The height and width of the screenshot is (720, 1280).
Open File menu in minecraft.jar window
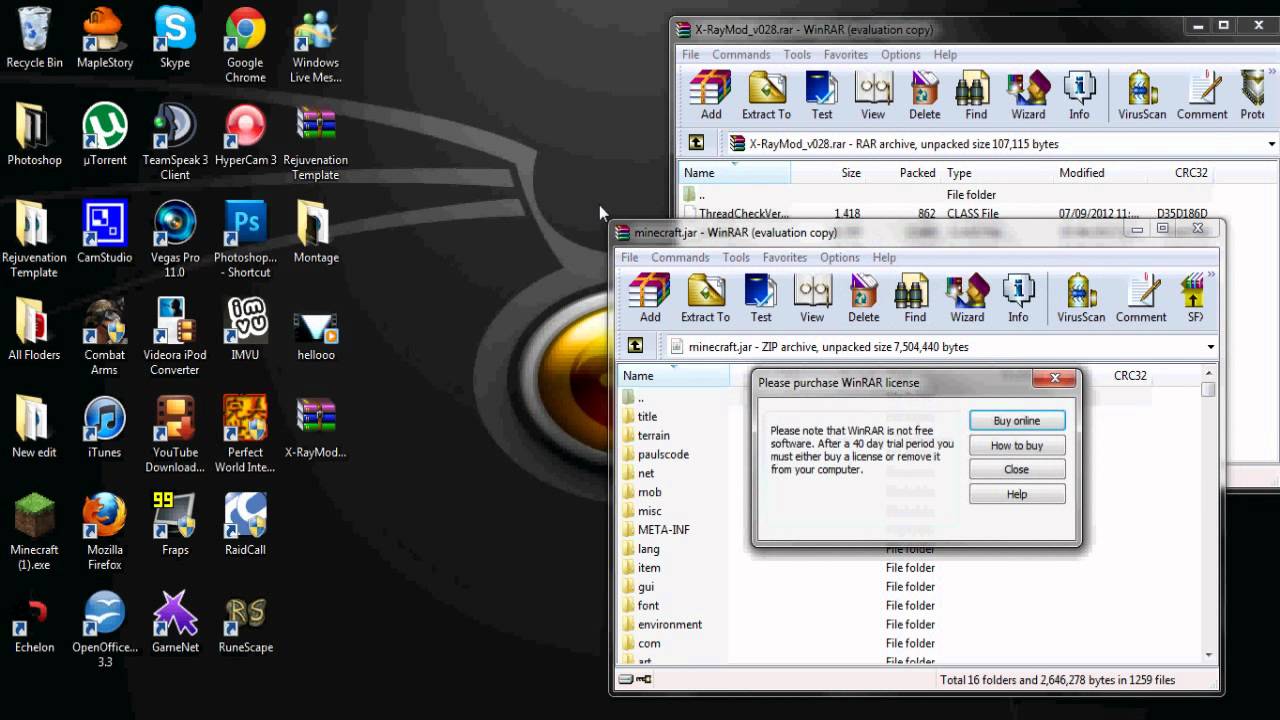(x=630, y=257)
